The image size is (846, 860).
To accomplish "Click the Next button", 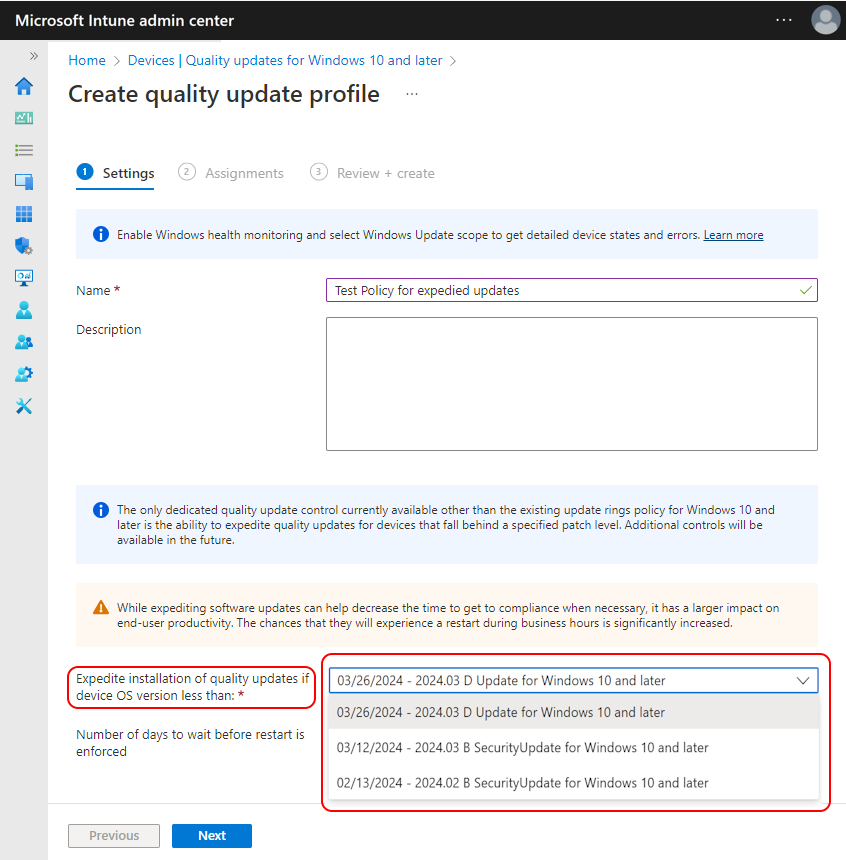I will pos(212,835).
